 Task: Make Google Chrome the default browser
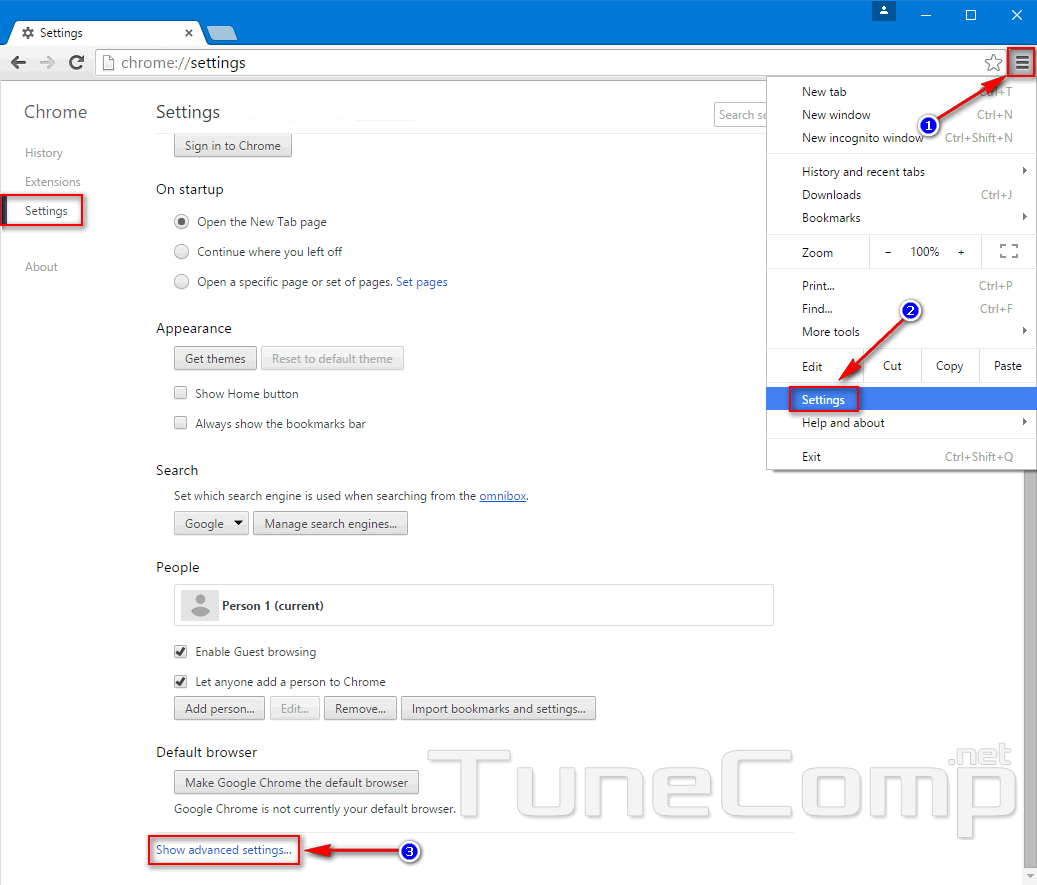point(296,782)
